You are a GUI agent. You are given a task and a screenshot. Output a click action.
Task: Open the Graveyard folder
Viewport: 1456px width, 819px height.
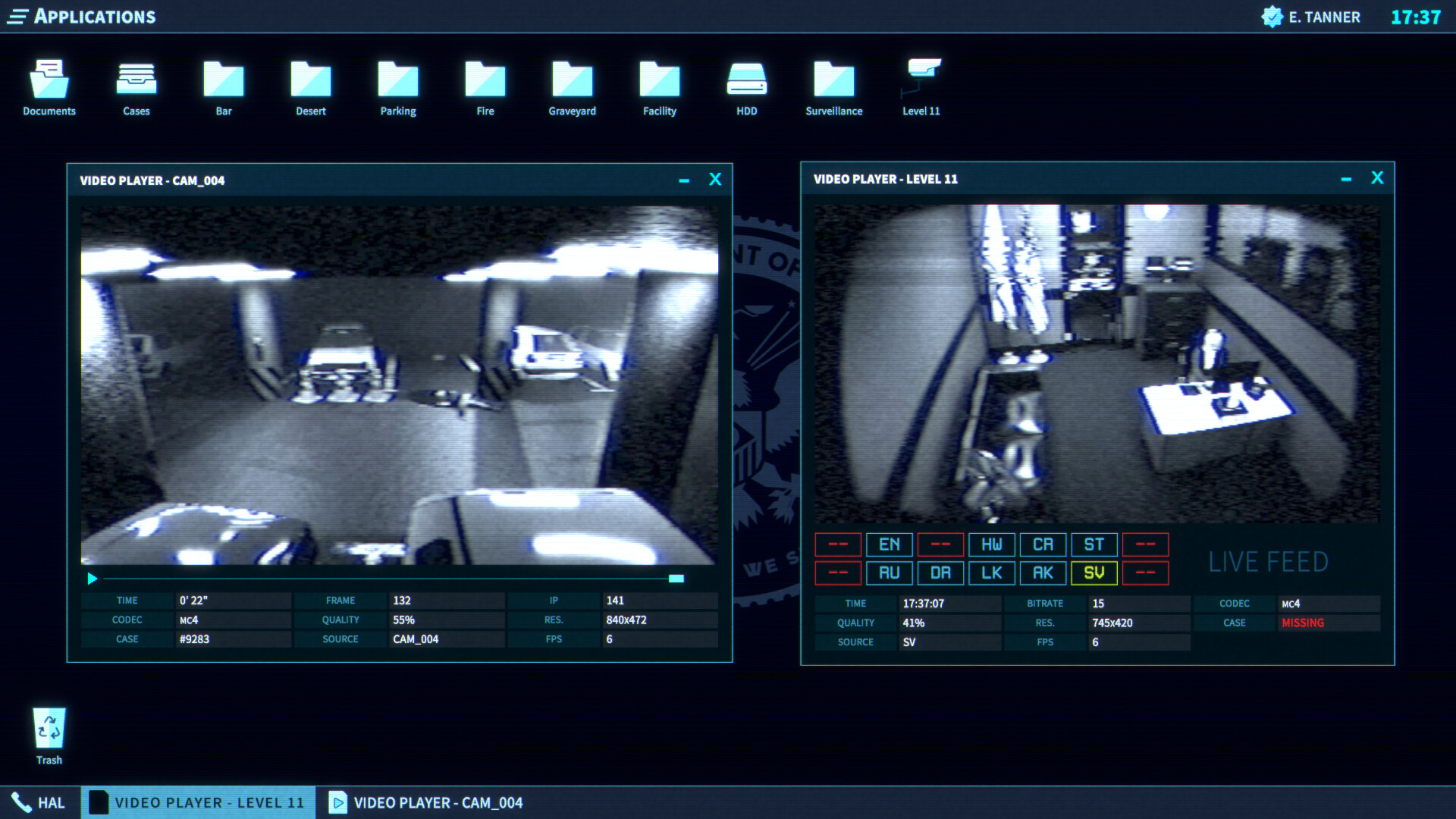572,83
